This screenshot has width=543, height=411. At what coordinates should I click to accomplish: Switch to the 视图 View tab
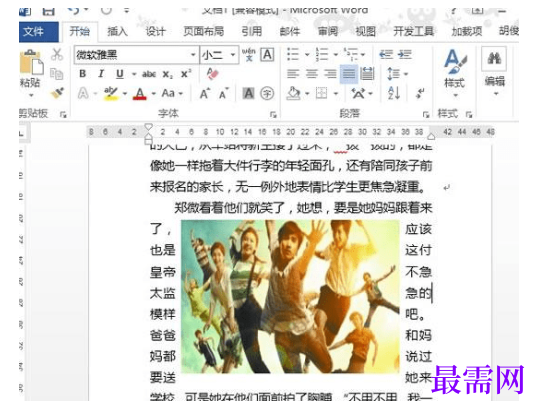[366, 32]
